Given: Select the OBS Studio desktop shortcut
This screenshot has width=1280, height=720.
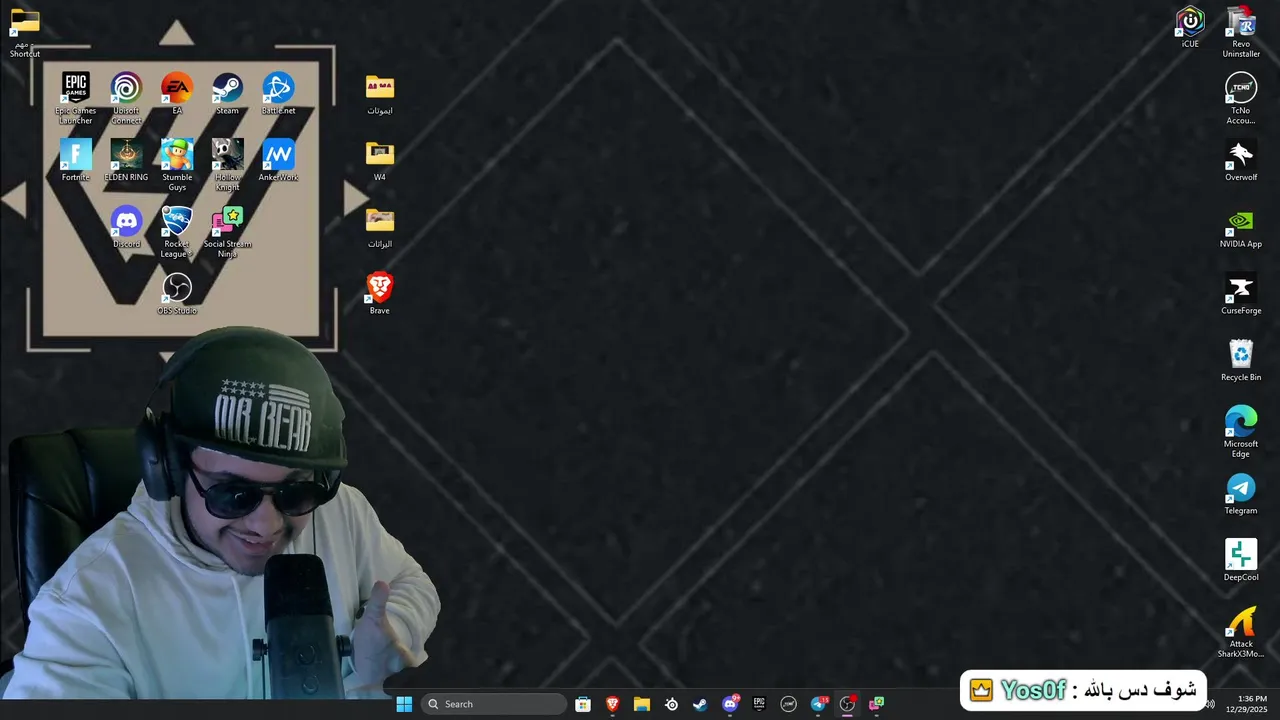Looking at the screenshot, I should (177, 294).
